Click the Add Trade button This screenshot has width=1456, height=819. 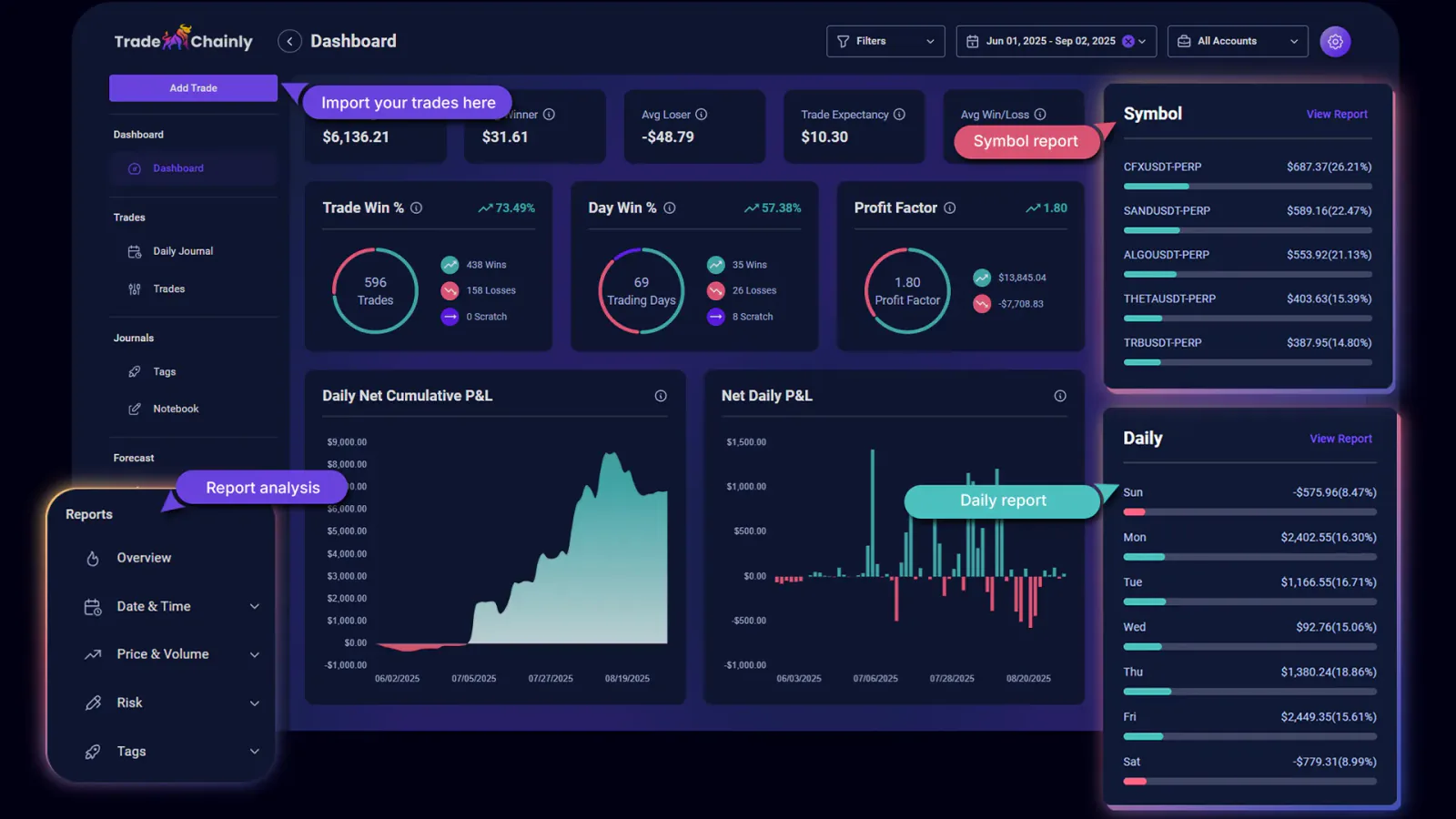(x=193, y=87)
